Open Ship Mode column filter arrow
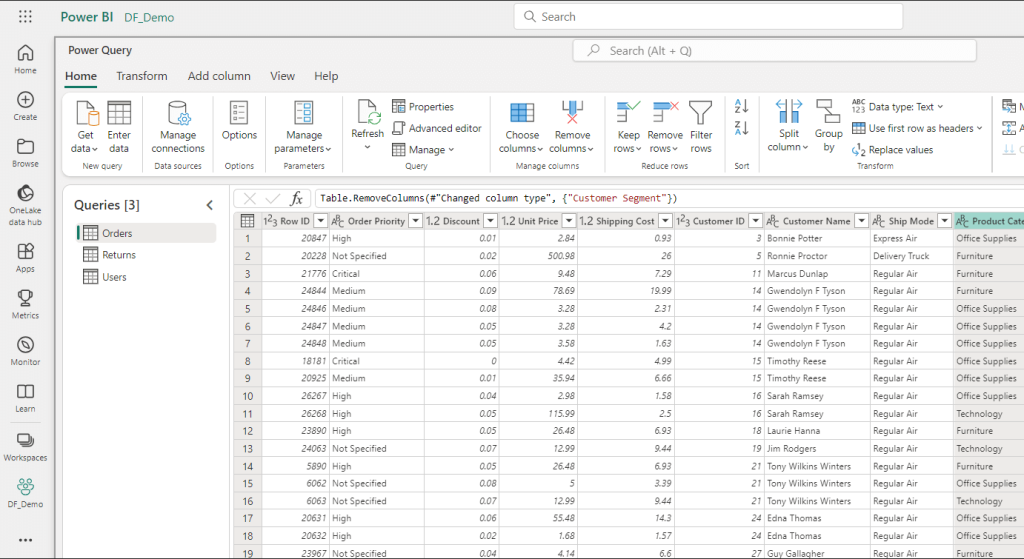This screenshot has height=559, width=1024. point(944,221)
